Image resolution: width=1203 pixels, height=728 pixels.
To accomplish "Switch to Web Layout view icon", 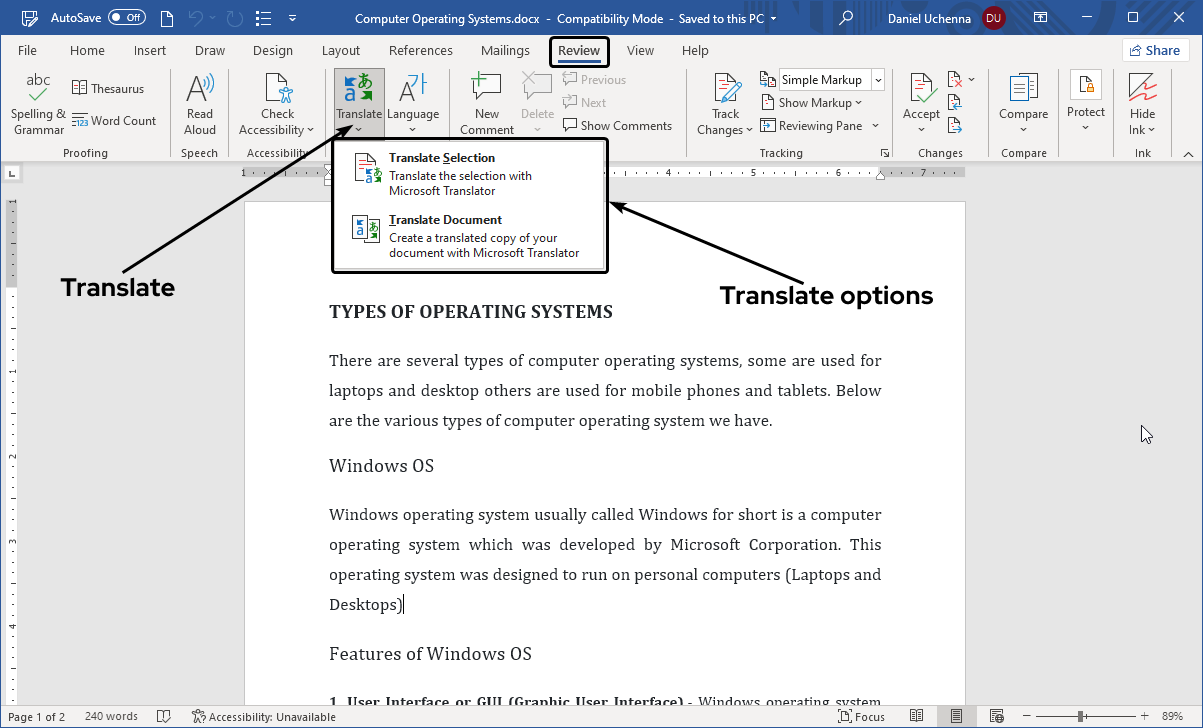I will tap(996, 716).
